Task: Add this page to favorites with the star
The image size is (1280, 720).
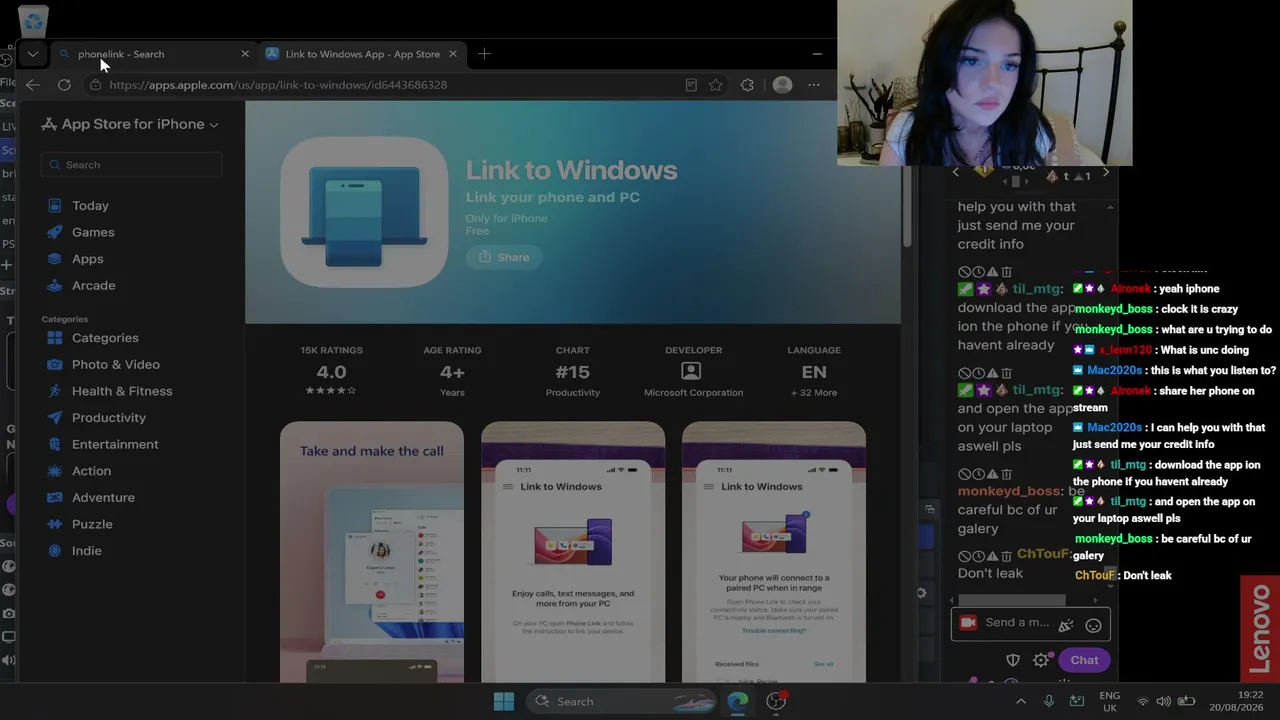Action: click(716, 85)
